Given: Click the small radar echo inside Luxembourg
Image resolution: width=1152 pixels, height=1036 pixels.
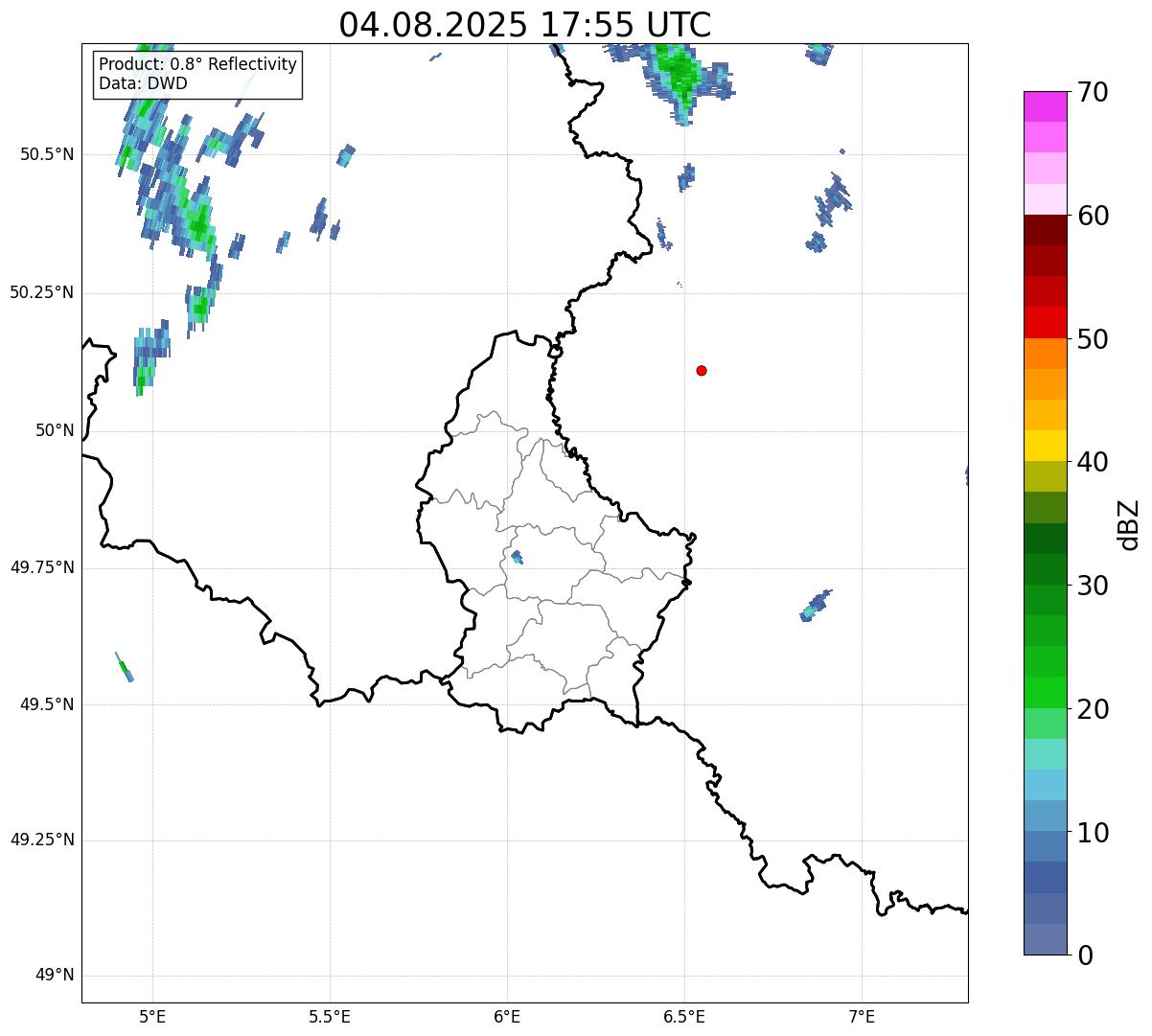Looking at the screenshot, I should click(517, 557).
